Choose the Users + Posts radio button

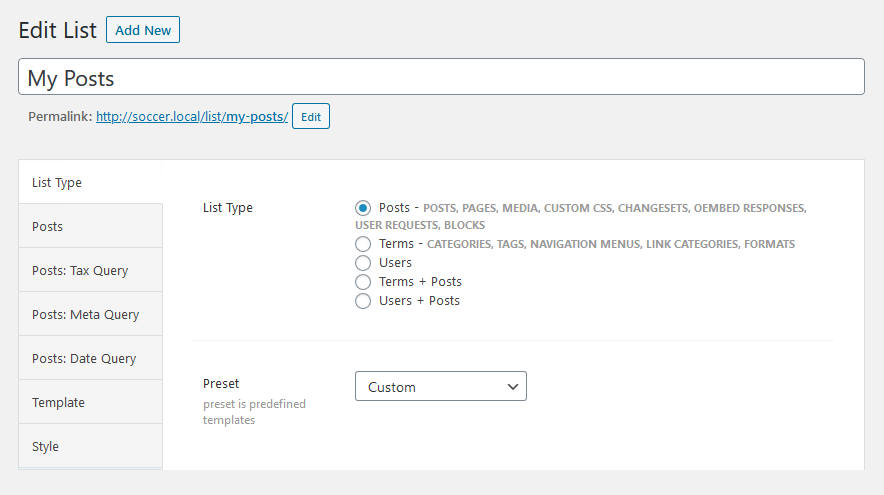[x=363, y=301]
